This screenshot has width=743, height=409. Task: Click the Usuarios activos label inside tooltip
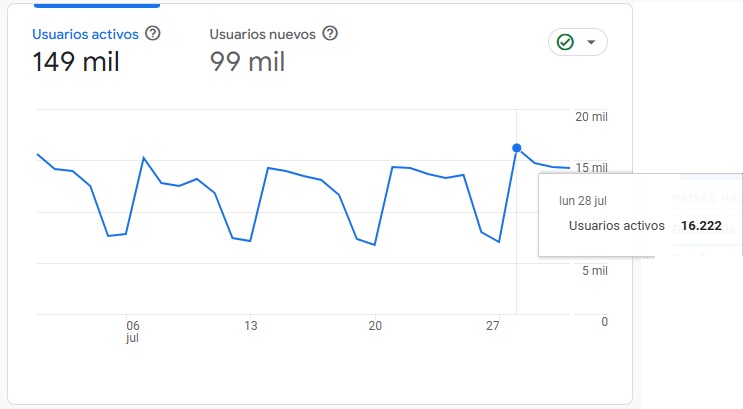pyautogui.click(x=616, y=226)
